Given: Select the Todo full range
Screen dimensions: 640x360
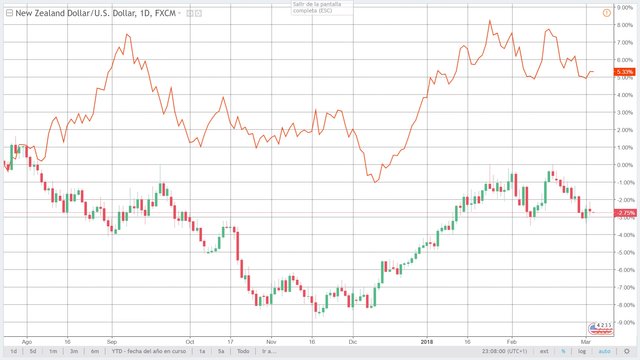Looking at the screenshot, I should pos(243,351).
